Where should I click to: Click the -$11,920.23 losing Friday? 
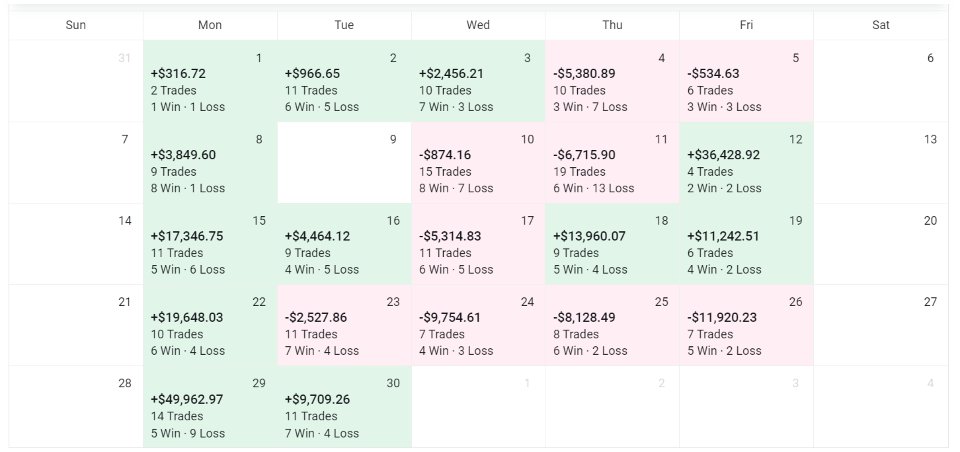tap(746, 325)
